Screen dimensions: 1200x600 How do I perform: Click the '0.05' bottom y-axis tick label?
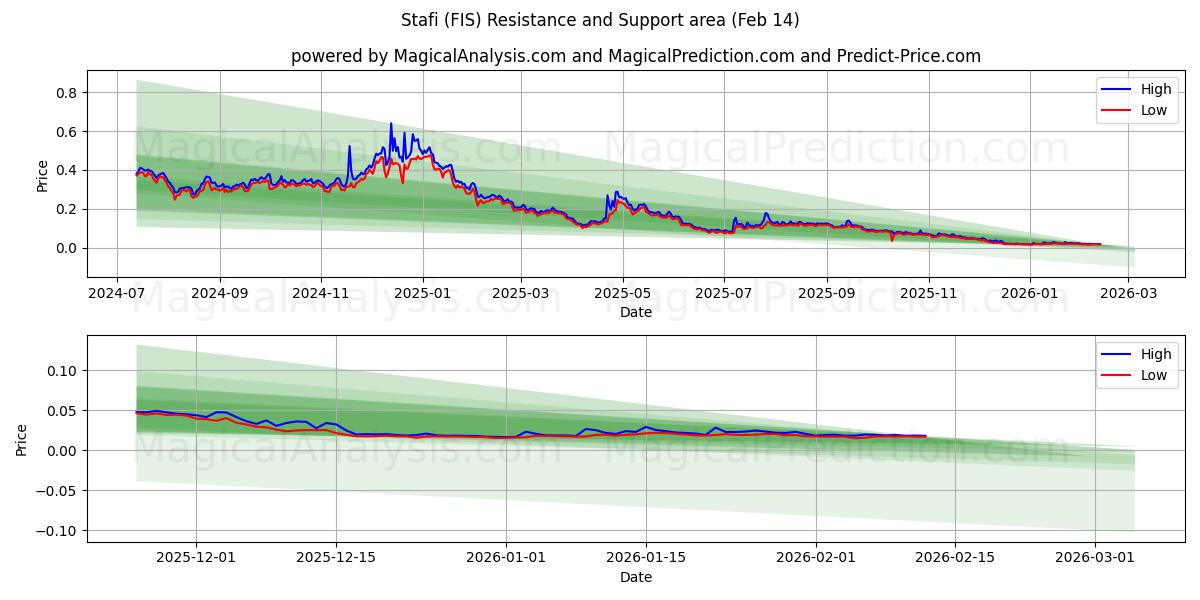click(x=64, y=411)
